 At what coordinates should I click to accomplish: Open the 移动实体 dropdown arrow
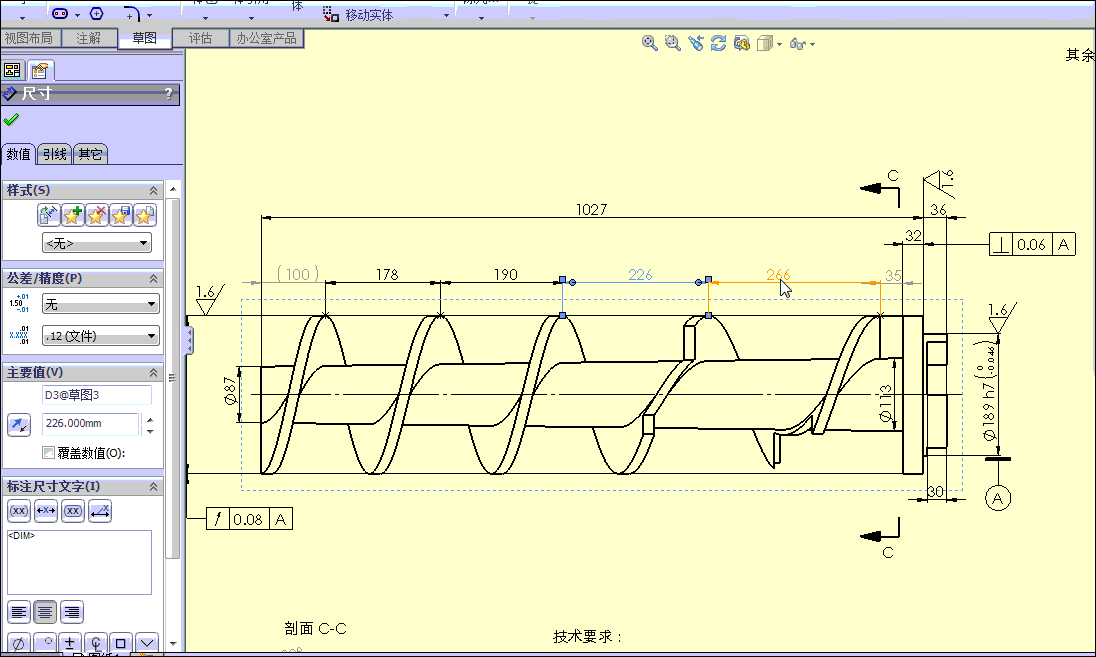[446, 15]
